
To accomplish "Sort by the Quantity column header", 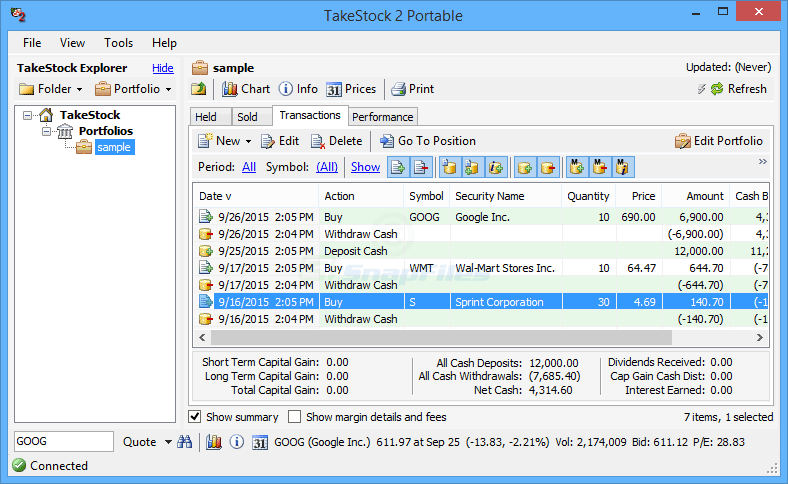I will [x=589, y=196].
